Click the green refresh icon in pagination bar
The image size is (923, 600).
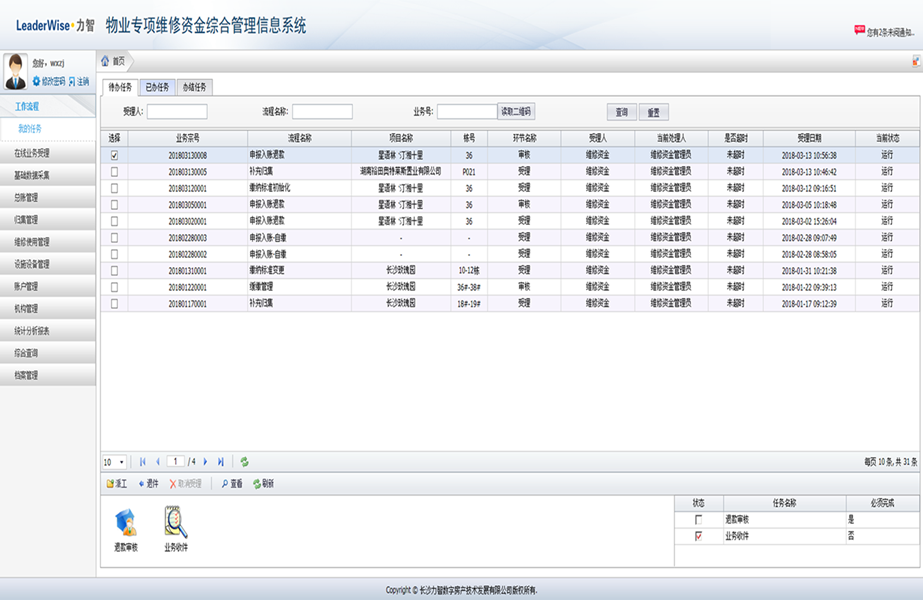click(244, 462)
